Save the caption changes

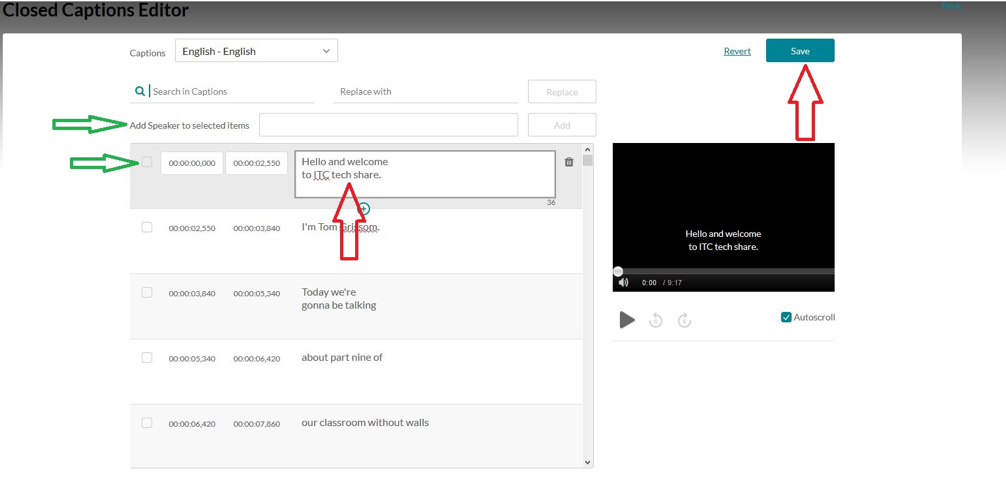[800, 51]
